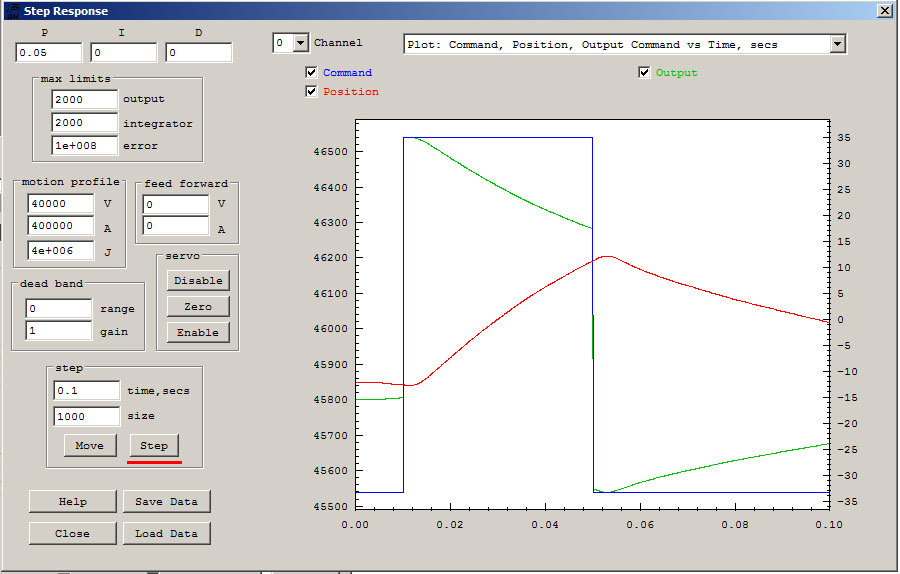Click the servo Disable button
Viewport: 900px width, 574px height.
coord(198,281)
